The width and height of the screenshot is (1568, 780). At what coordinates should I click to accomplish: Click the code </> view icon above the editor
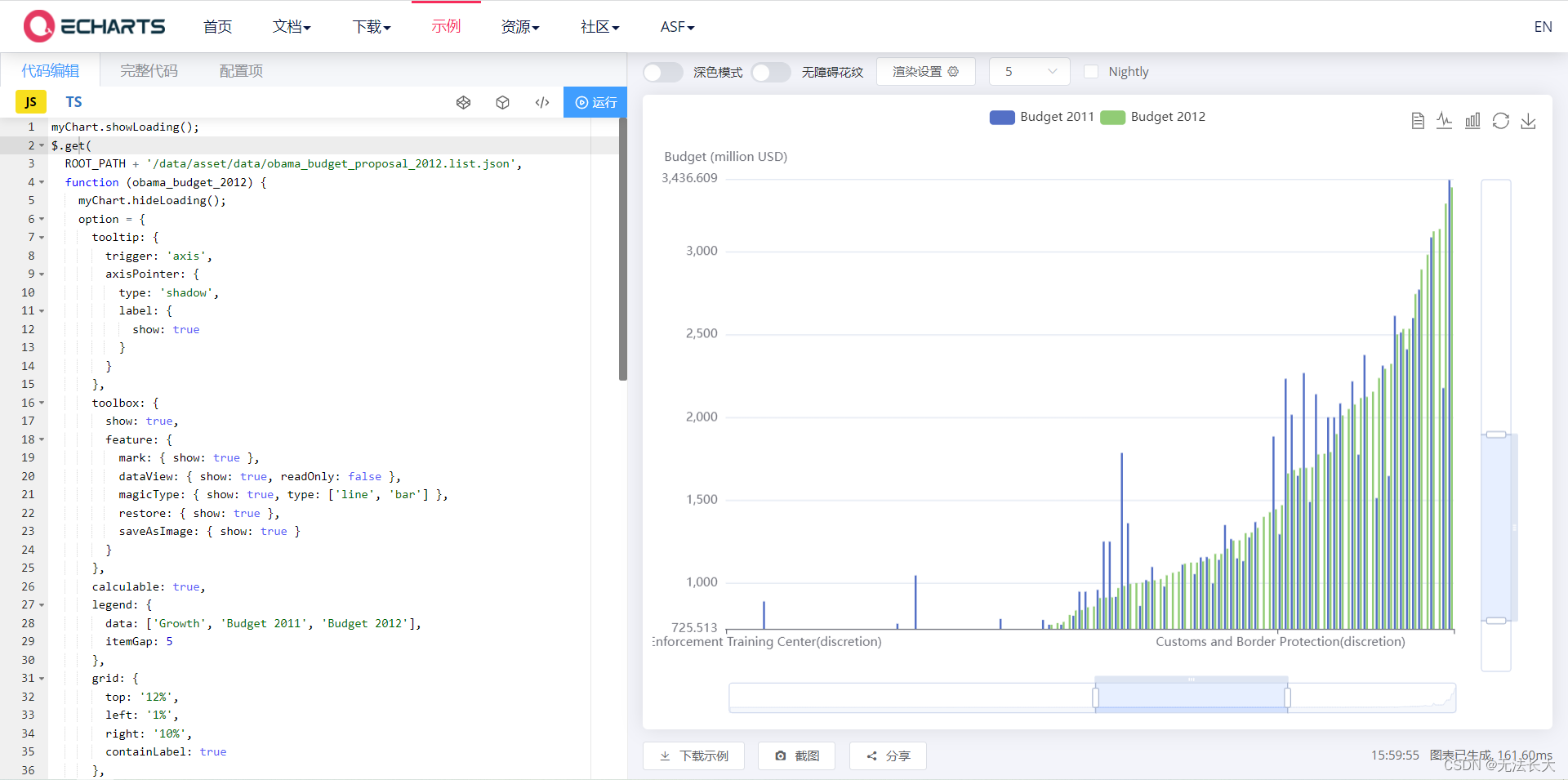(x=541, y=102)
